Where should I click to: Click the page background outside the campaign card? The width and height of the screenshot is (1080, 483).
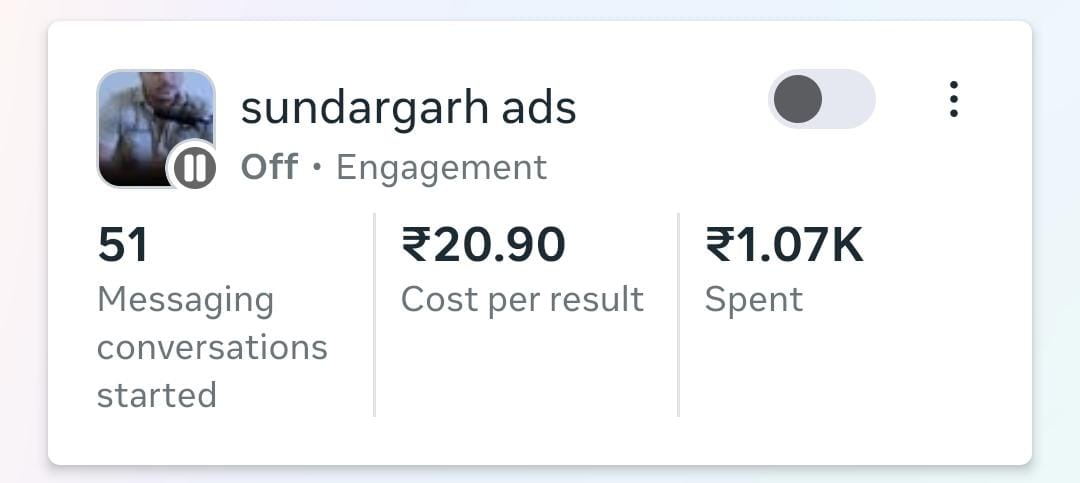pos(540,474)
